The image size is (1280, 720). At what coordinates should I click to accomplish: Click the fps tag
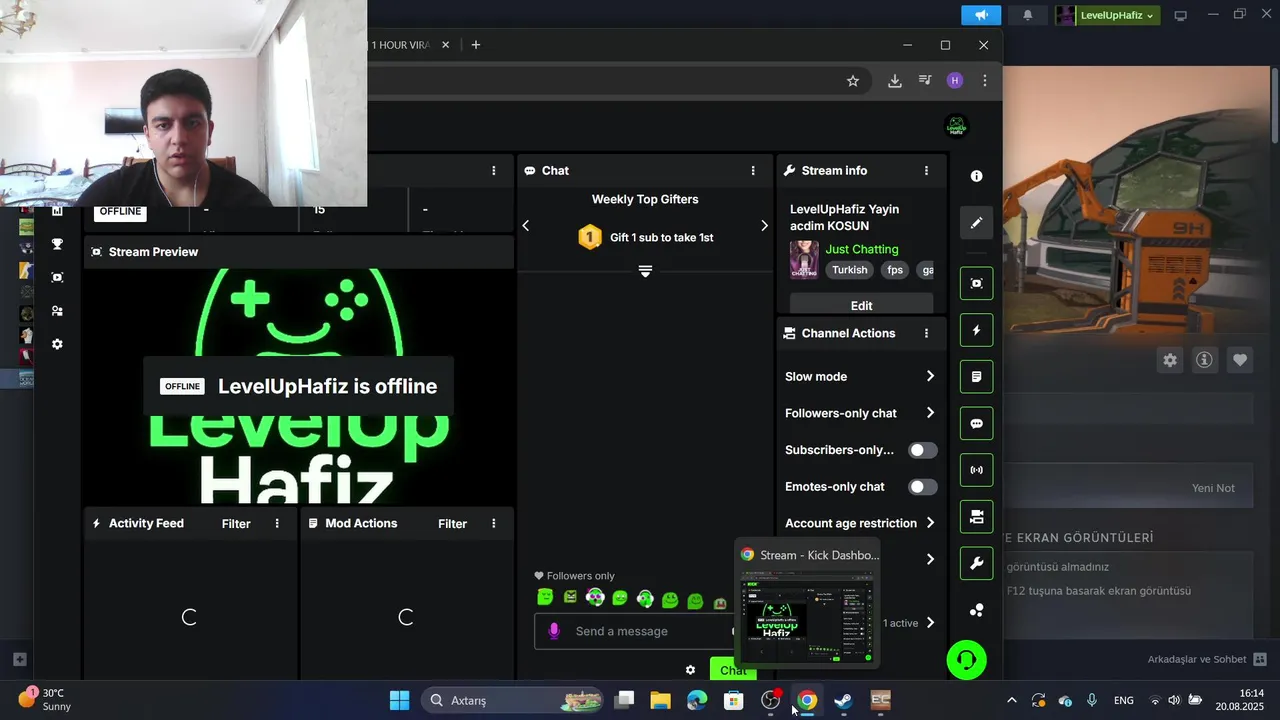tap(895, 270)
